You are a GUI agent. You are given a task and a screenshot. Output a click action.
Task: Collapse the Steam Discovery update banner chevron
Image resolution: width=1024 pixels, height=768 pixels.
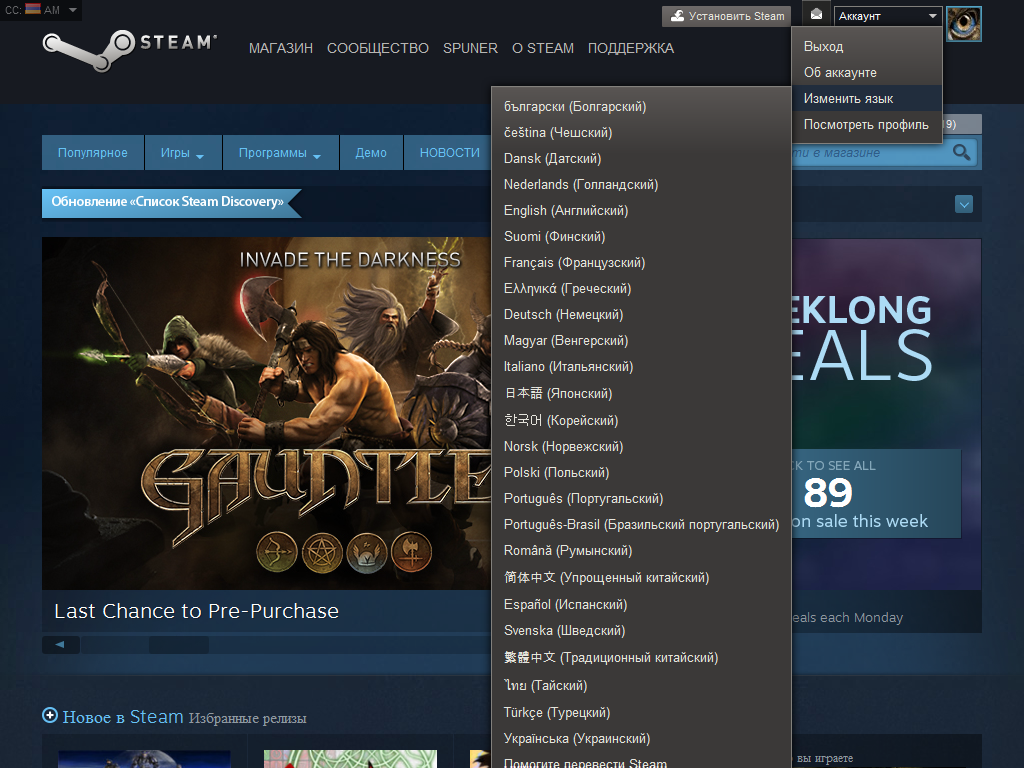(964, 204)
